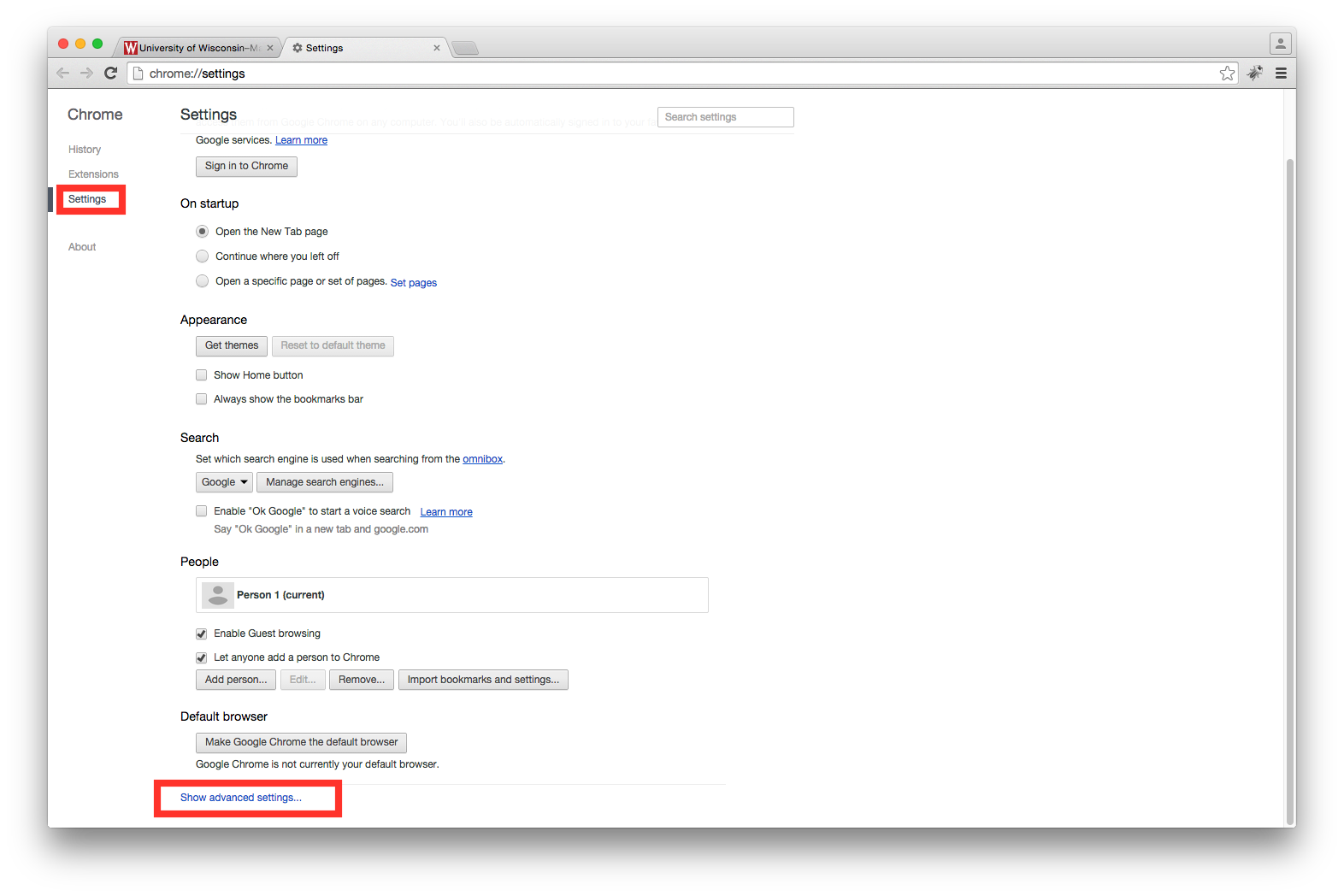
Task: Enable the Ok Google voice search checkbox
Action: (x=202, y=511)
